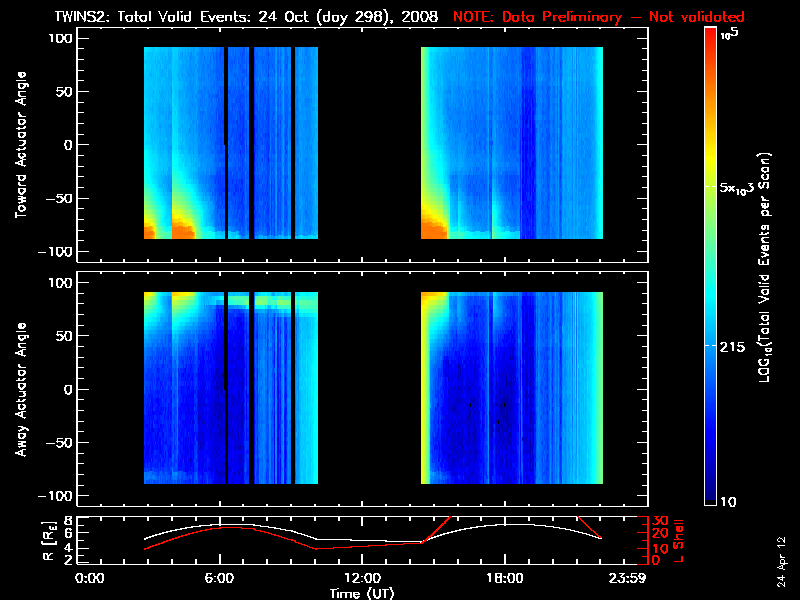Click the '6:00' time tick label
Viewport: 800px width, 600px height.
(220, 579)
